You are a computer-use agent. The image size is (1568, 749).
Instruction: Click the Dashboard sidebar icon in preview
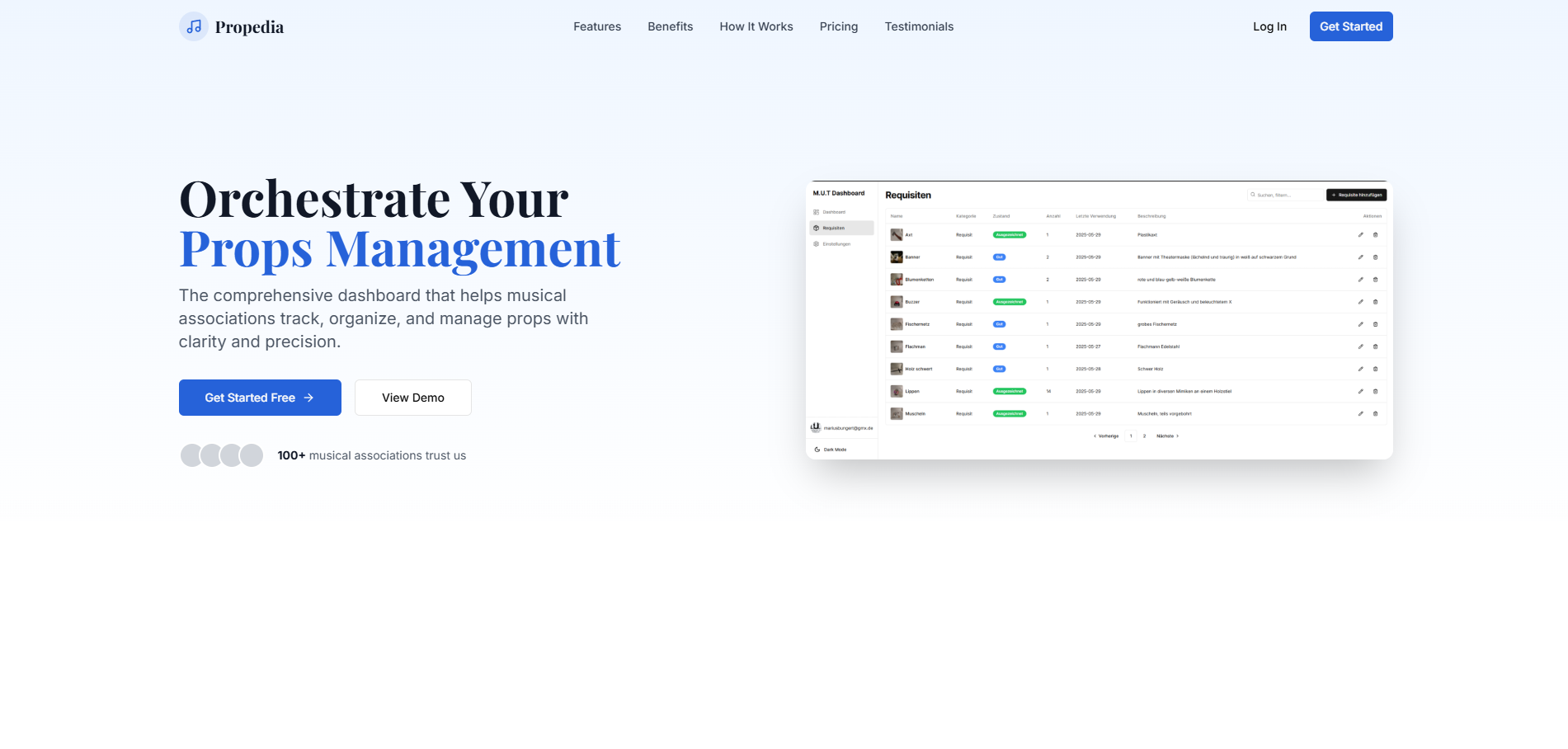click(x=817, y=212)
